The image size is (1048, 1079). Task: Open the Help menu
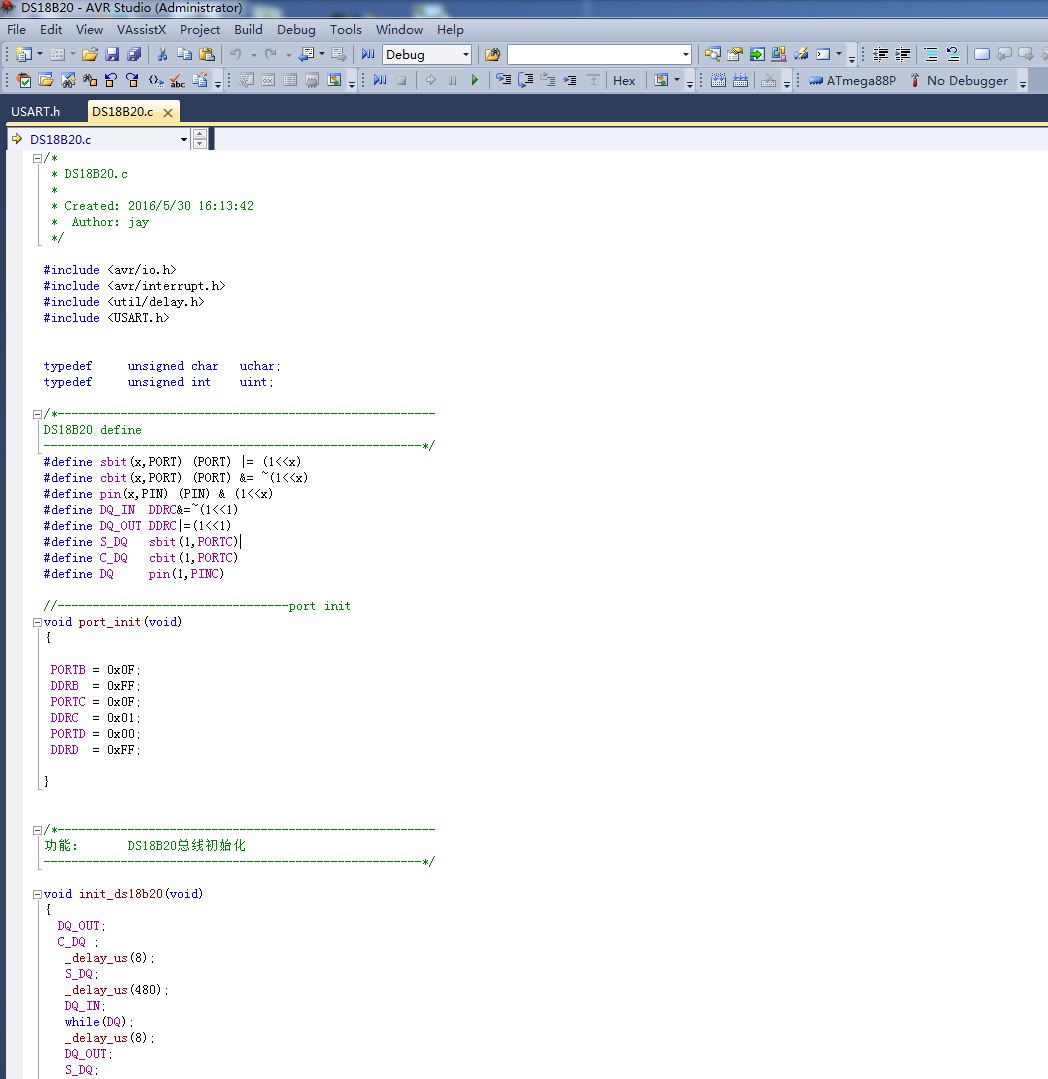[450, 30]
